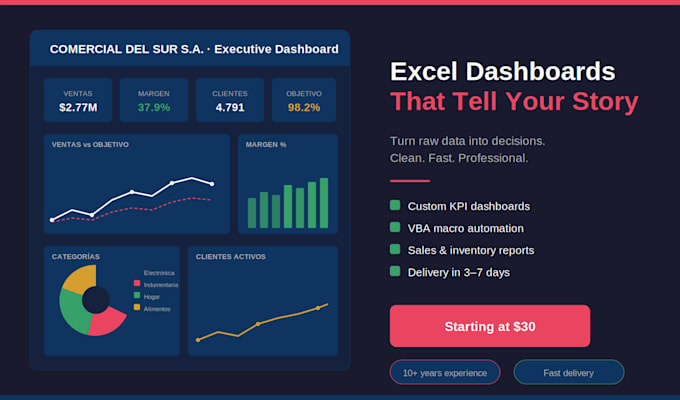The image size is (680, 400).
Task: Select the Fast delivery badge
Action: pyautogui.click(x=569, y=372)
